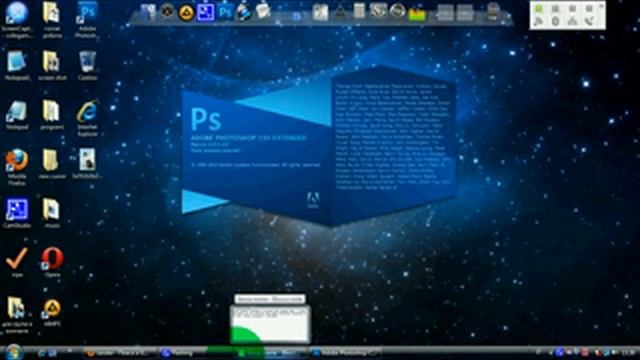Open the image file desktop icon

[x=87, y=163]
